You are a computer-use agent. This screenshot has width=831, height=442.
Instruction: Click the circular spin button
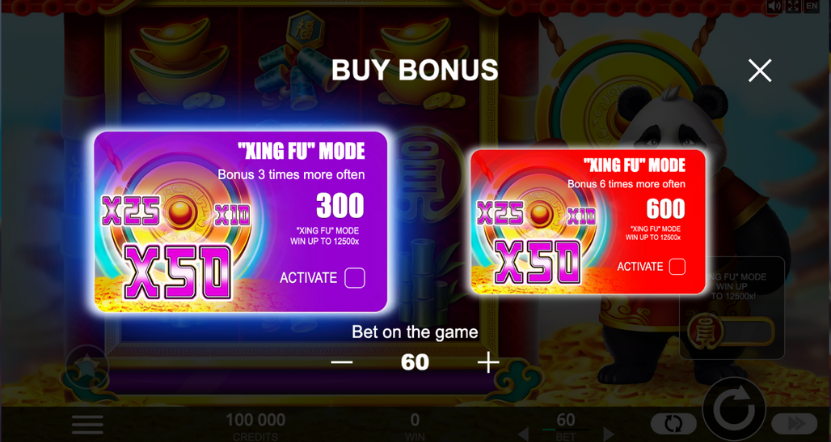734,409
